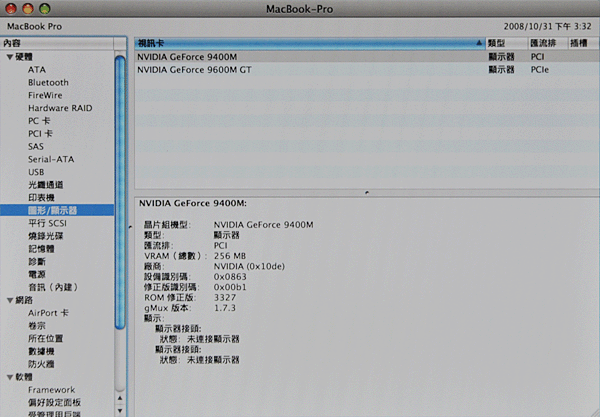Click the gMux version 1.7.3 value
Image resolution: width=600 pixels, height=417 pixels.
tap(225, 308)
